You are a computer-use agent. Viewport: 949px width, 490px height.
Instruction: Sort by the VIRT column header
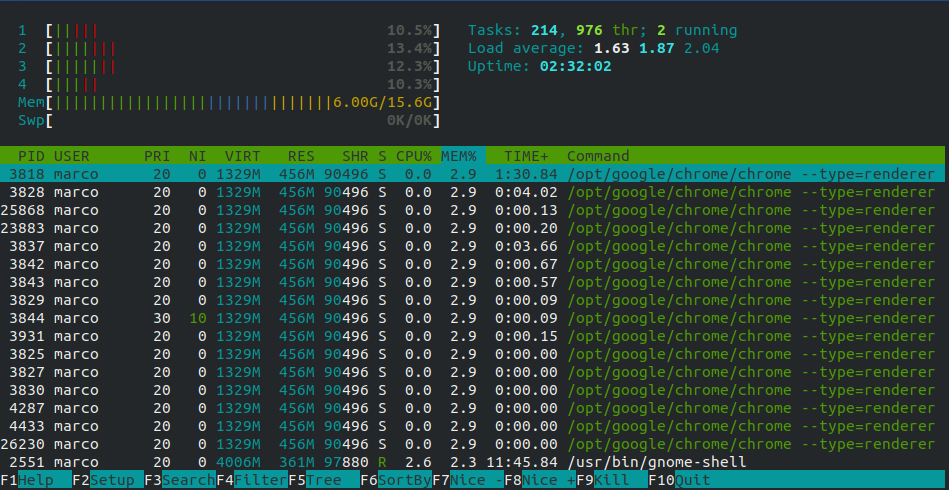[x=242, y=156]
